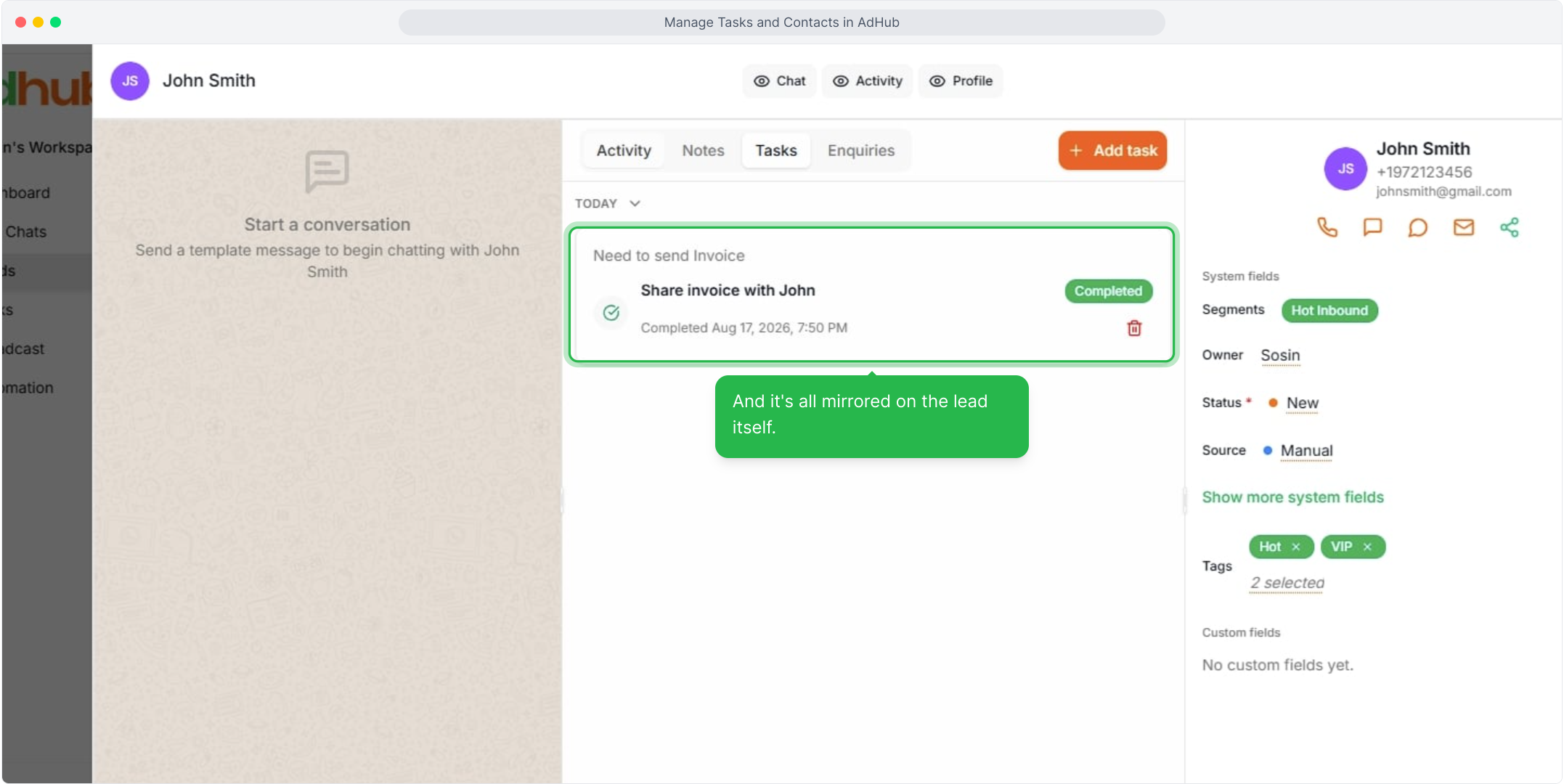The height and width of the screenshot is (784, 1564).
Task: Click the Hot Inbound segment badge
Action: (x=1329, y=311)
